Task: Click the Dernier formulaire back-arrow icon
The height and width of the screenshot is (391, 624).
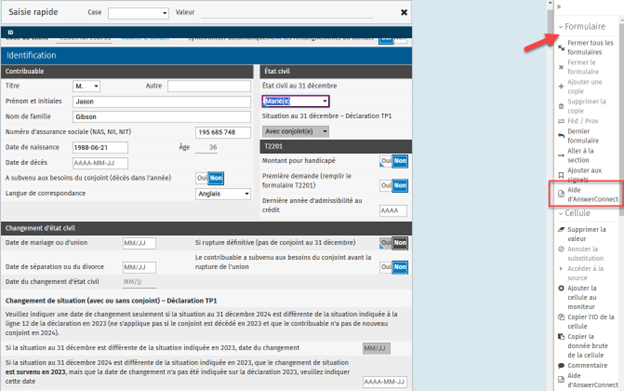Action: click(561, 136)
